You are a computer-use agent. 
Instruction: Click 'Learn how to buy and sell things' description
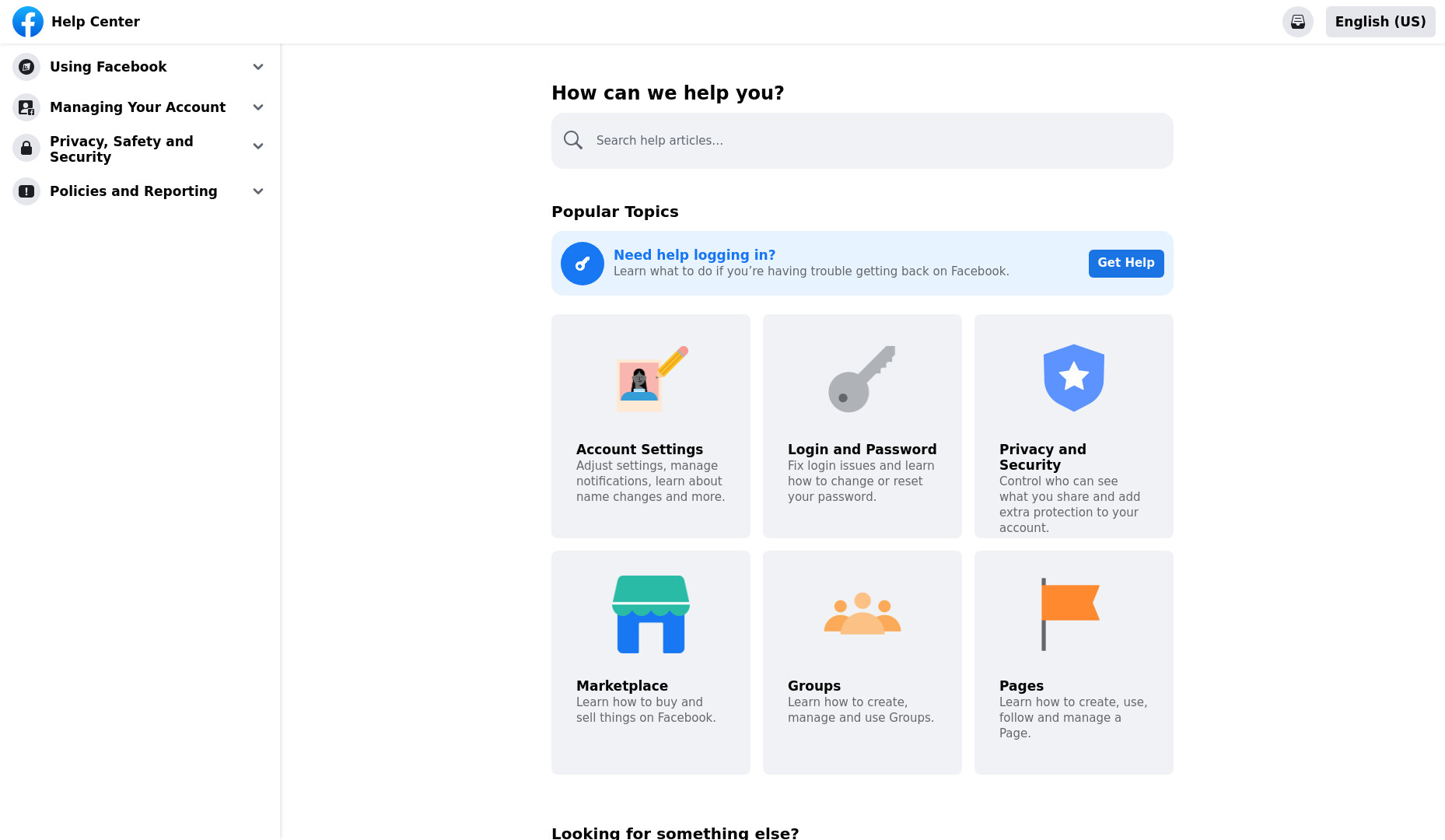646,710
